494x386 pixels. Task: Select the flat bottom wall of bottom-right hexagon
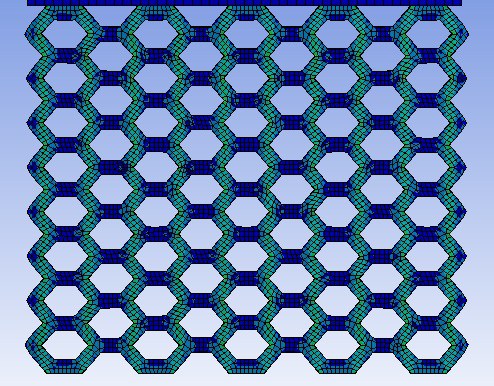pos(428,366)
